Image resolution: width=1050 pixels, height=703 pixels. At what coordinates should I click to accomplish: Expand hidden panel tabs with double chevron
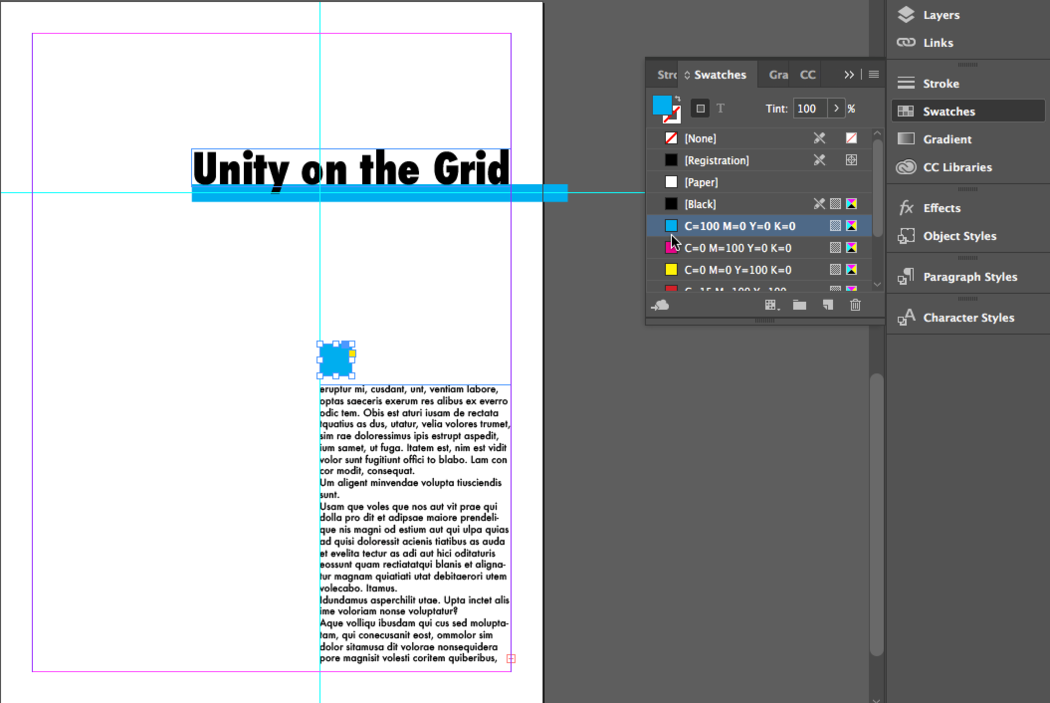(849, 75)
